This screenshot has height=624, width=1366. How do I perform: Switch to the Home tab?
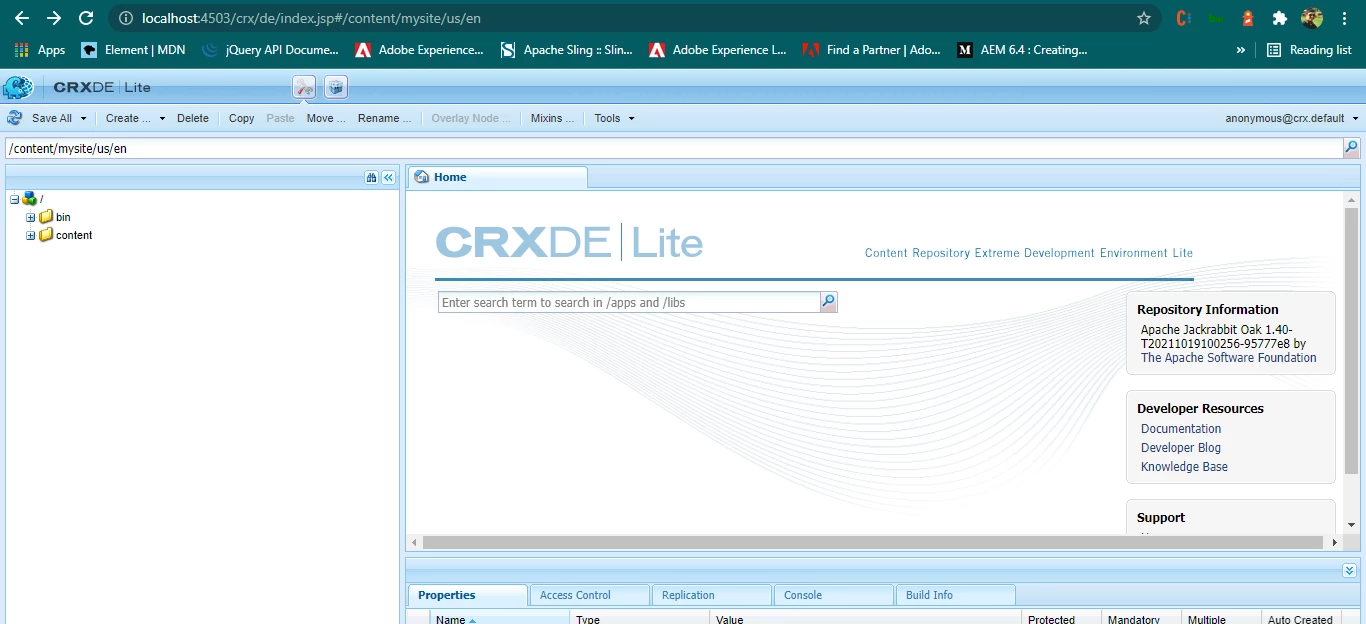coord(498,177)
